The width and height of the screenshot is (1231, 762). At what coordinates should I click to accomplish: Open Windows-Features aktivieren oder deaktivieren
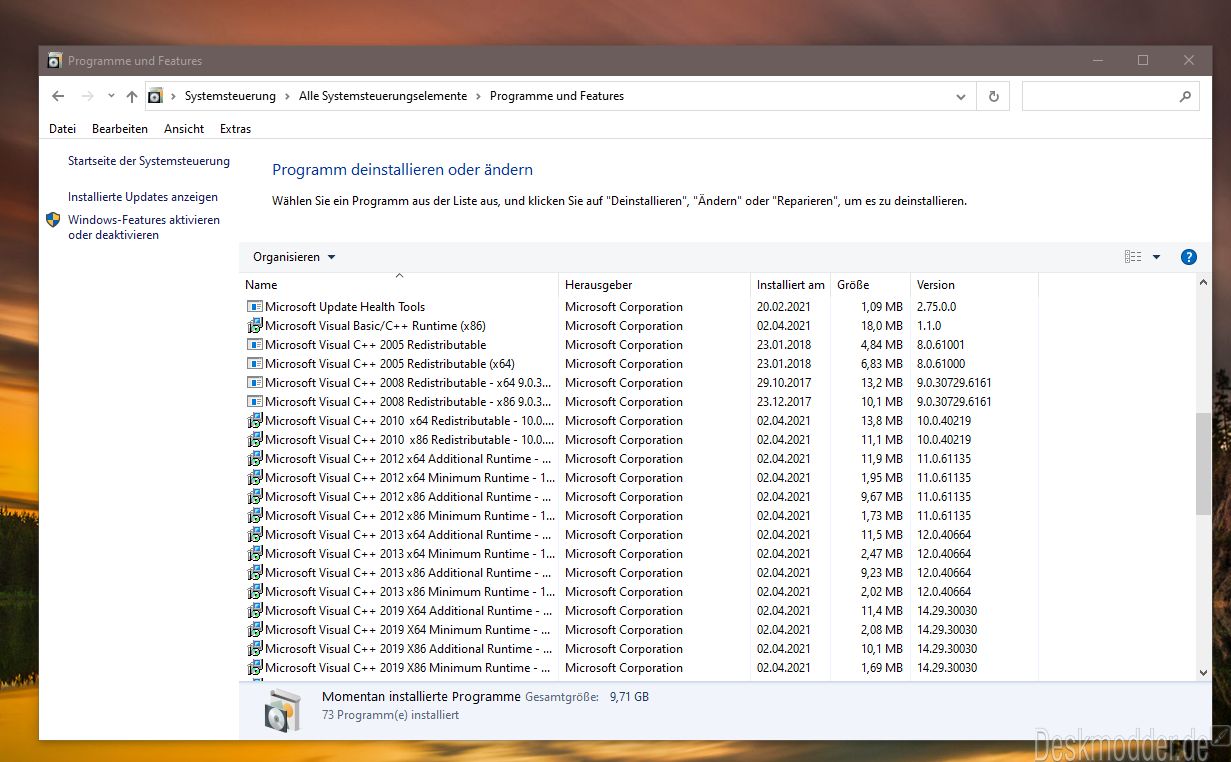(x=144, y=227)
